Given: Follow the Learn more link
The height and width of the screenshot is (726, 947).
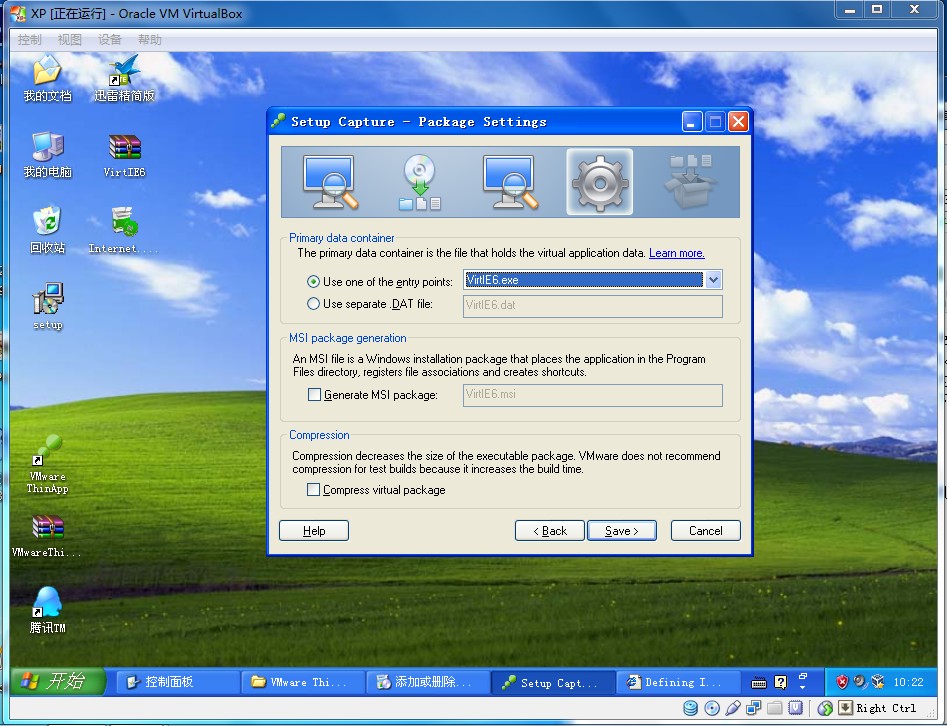Looking at the screenshot, I should 676,253.
